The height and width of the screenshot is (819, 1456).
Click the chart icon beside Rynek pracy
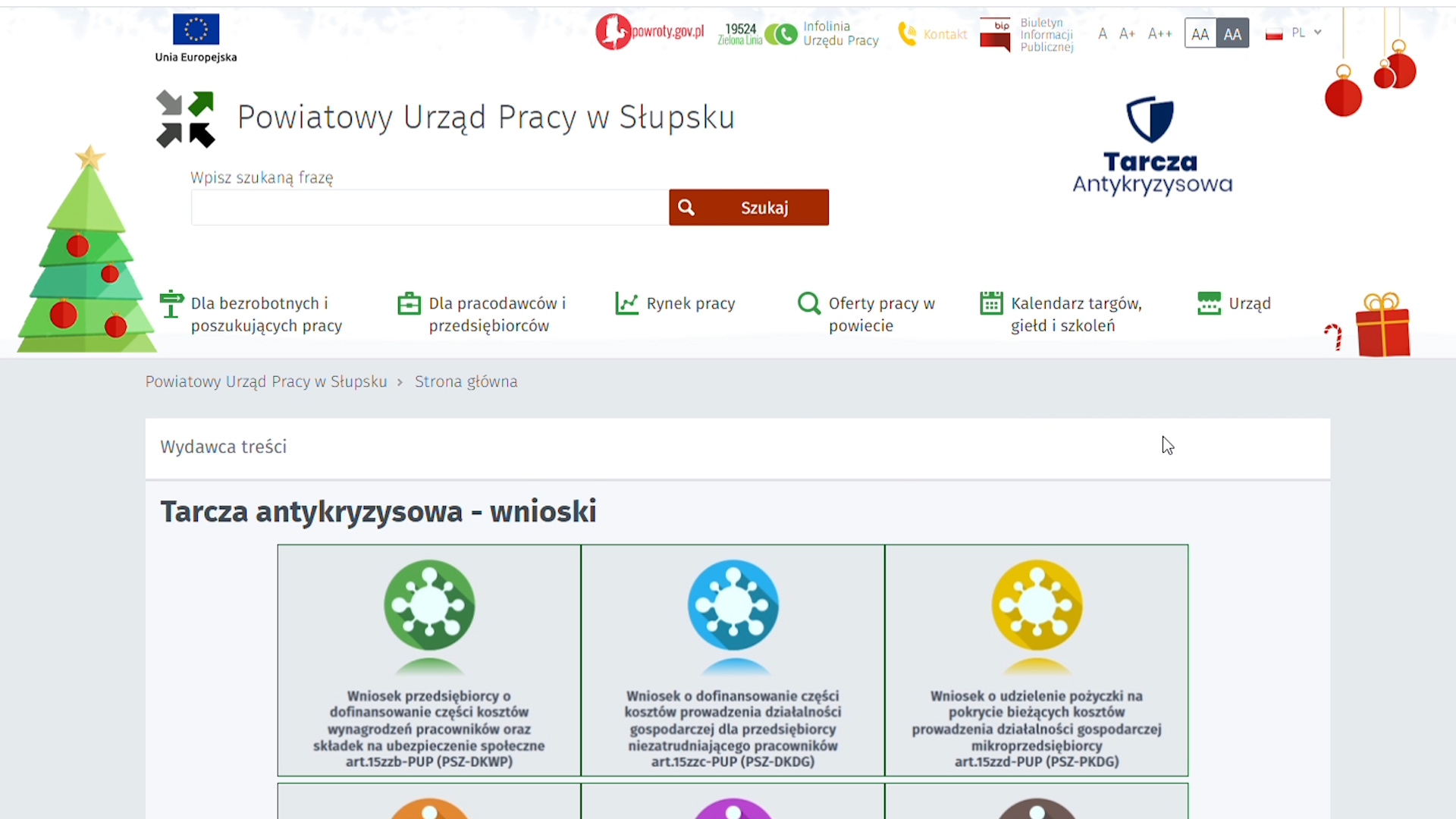pos(626,303)
